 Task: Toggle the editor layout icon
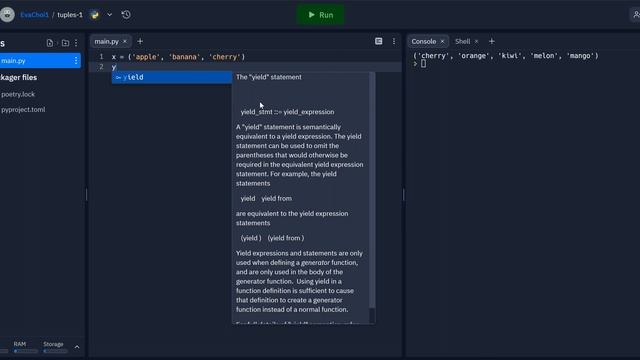point(378,41)
